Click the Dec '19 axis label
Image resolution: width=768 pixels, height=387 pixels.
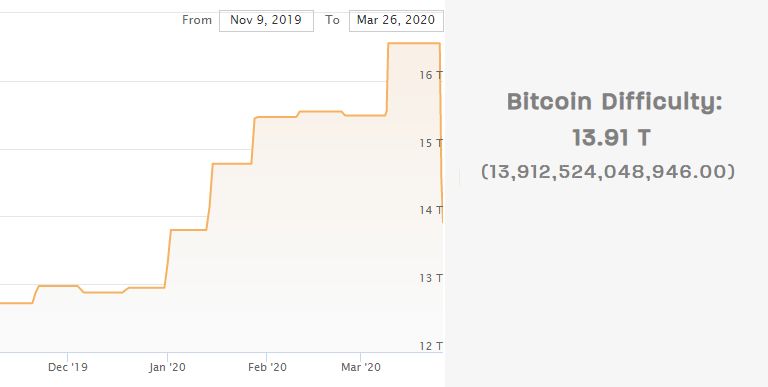point(68,367)
